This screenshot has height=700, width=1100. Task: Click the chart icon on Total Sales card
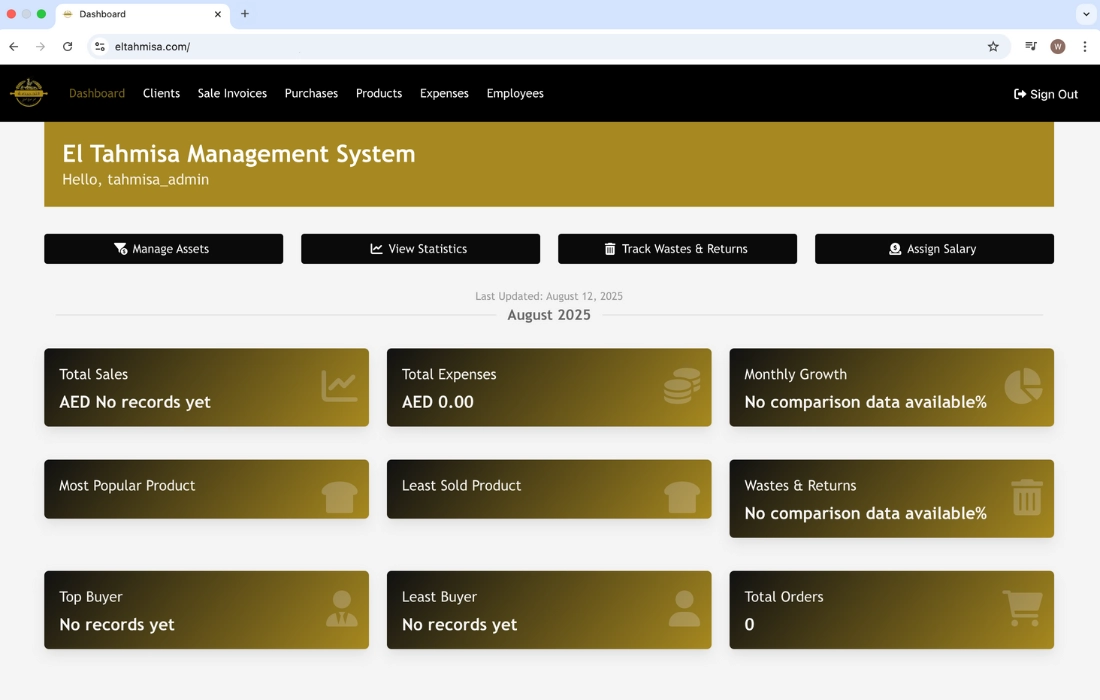[339, 387]
